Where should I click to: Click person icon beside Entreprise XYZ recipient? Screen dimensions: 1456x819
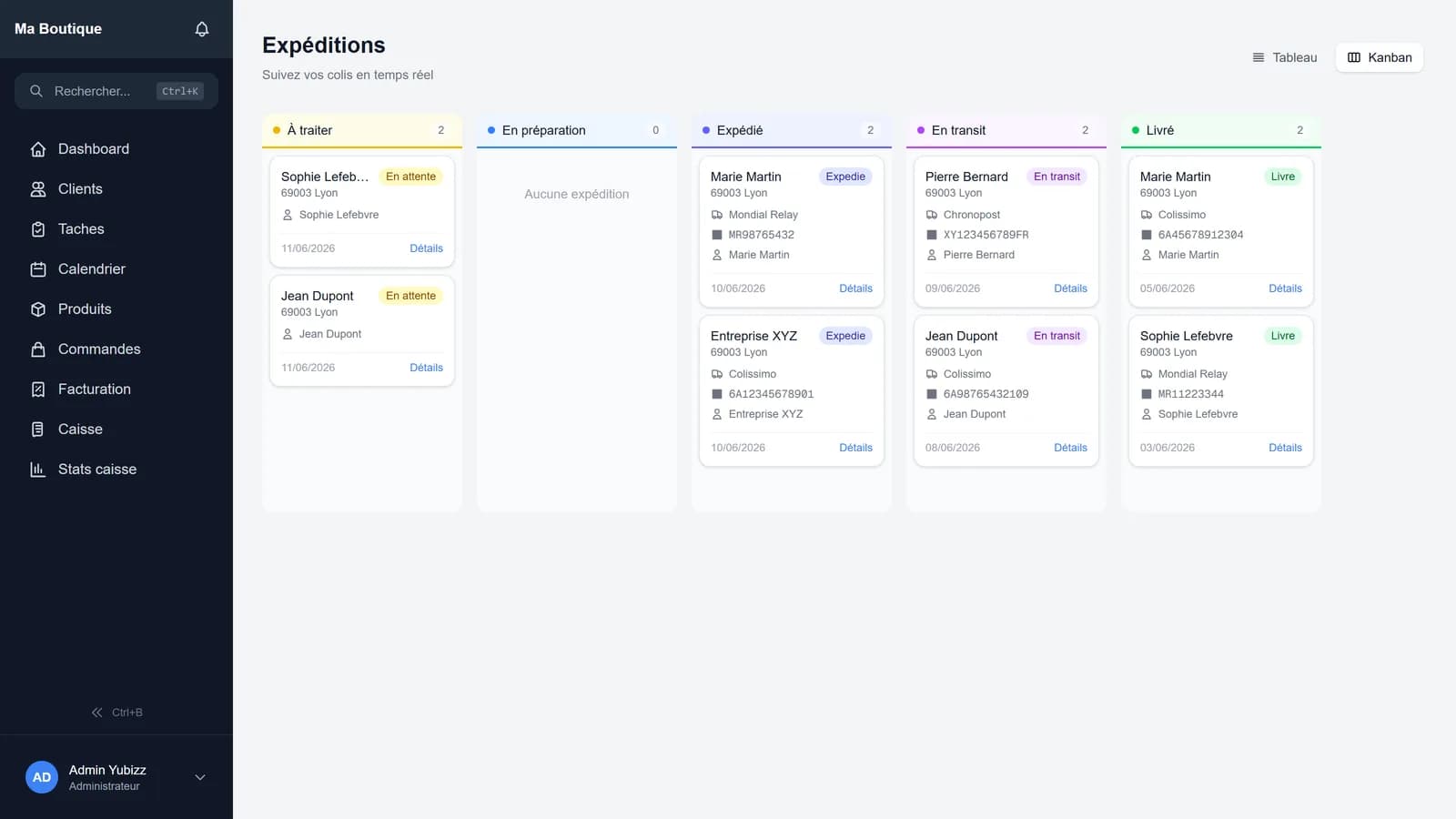pos(717,414)
